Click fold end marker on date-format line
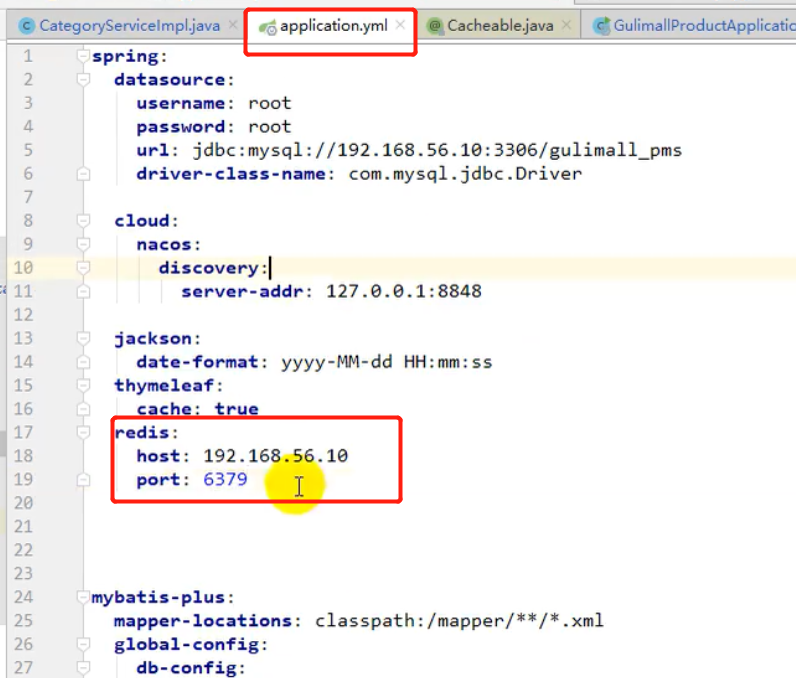Viewport: 796px width, 678px height. coord(83,362)
